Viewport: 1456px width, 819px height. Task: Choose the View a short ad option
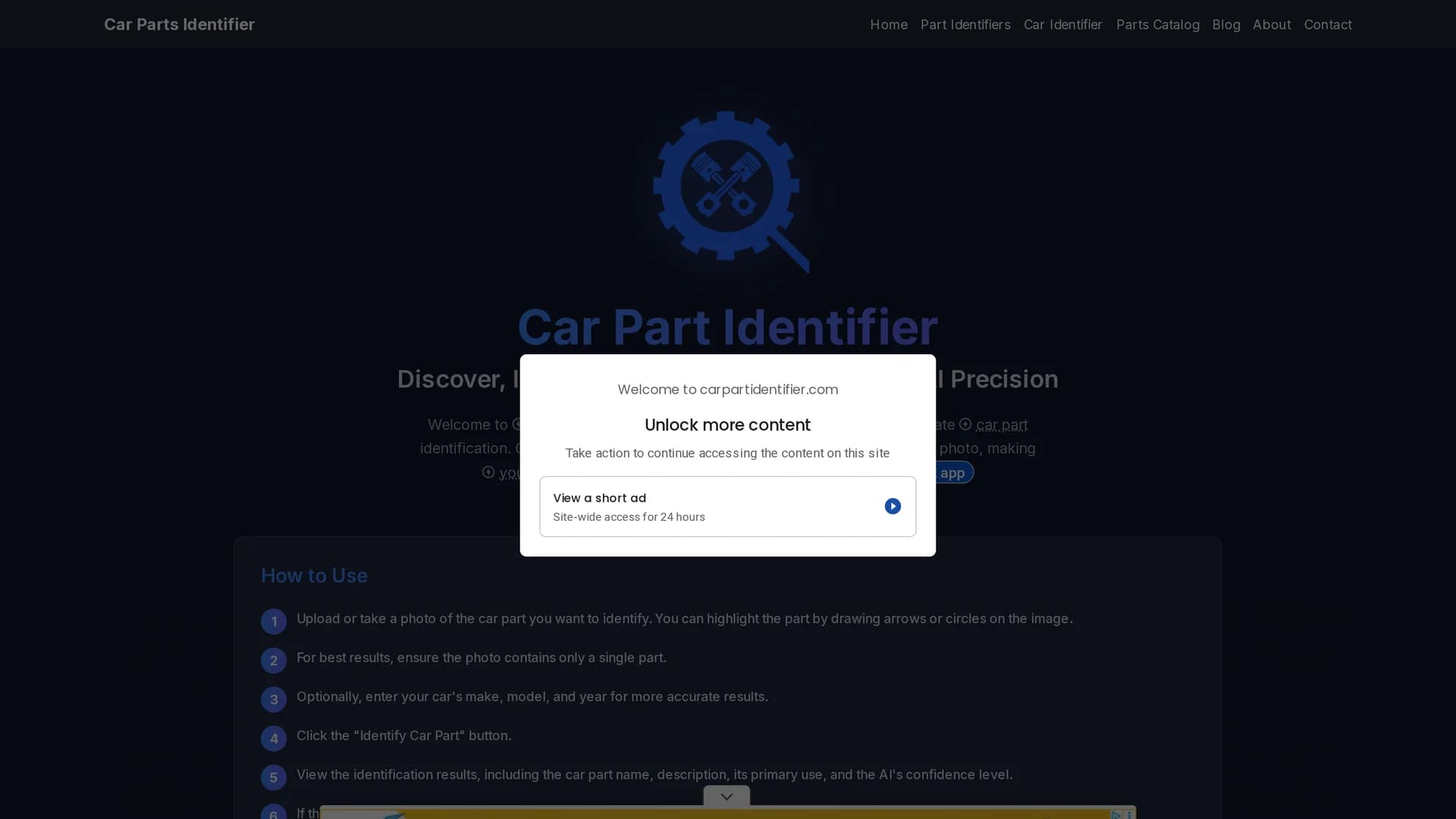point(727,507)
